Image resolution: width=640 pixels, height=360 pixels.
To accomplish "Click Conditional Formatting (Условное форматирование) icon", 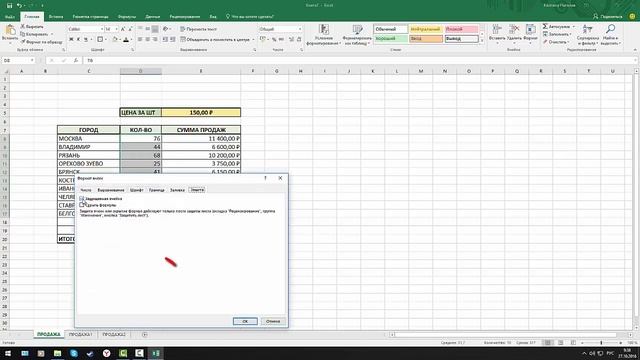I will coord(324,30).
